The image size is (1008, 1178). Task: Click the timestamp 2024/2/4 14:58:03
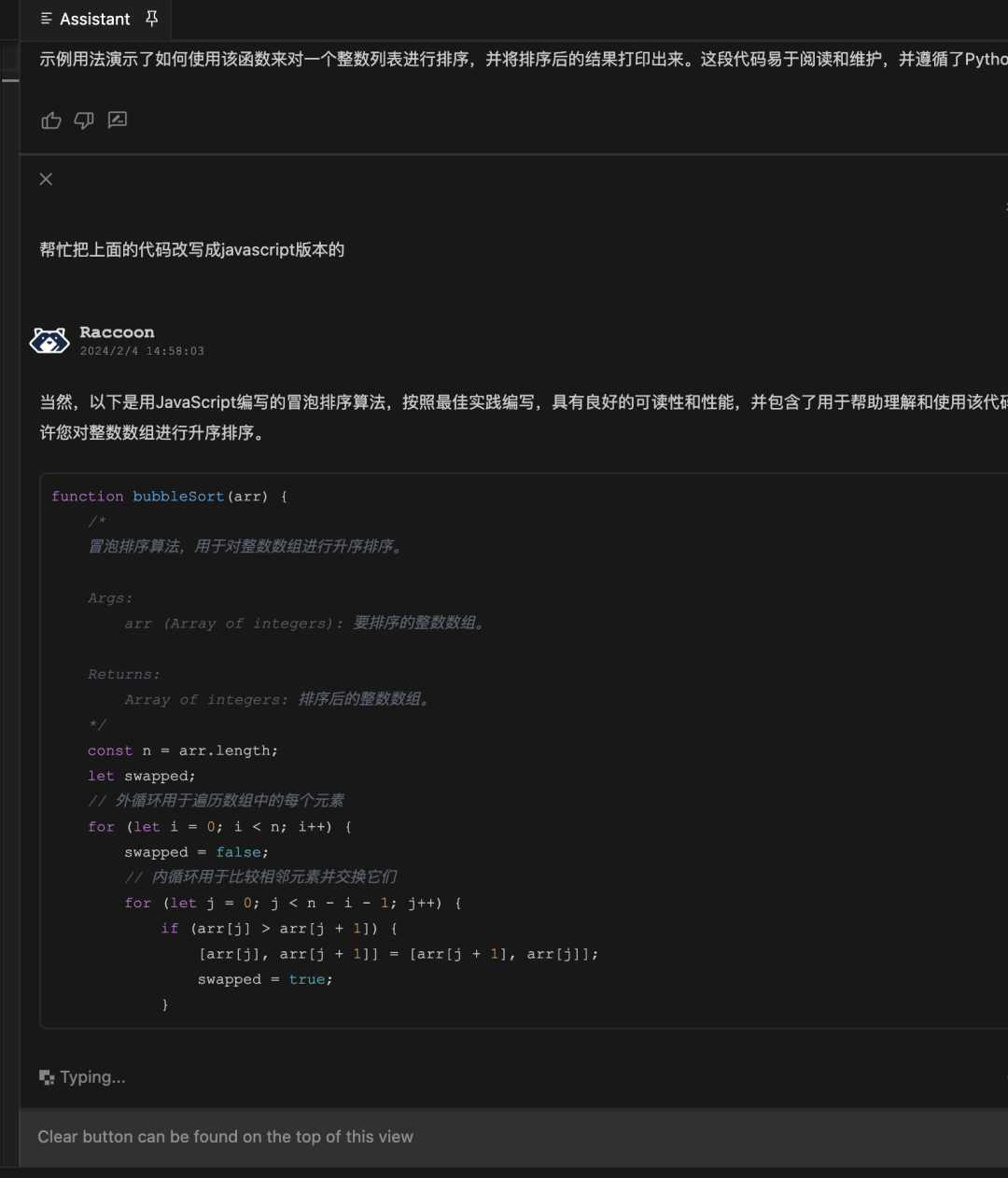142,351
